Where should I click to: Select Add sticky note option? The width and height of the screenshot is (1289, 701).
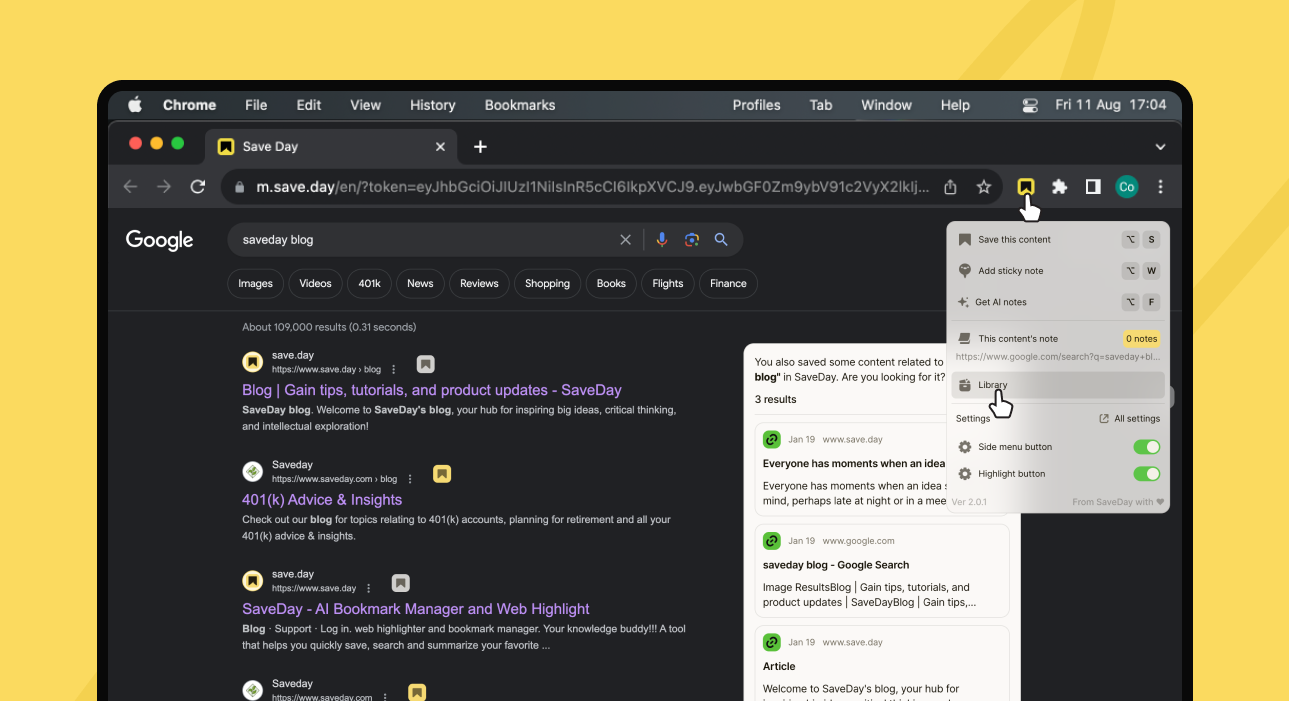coord(1058,271)
